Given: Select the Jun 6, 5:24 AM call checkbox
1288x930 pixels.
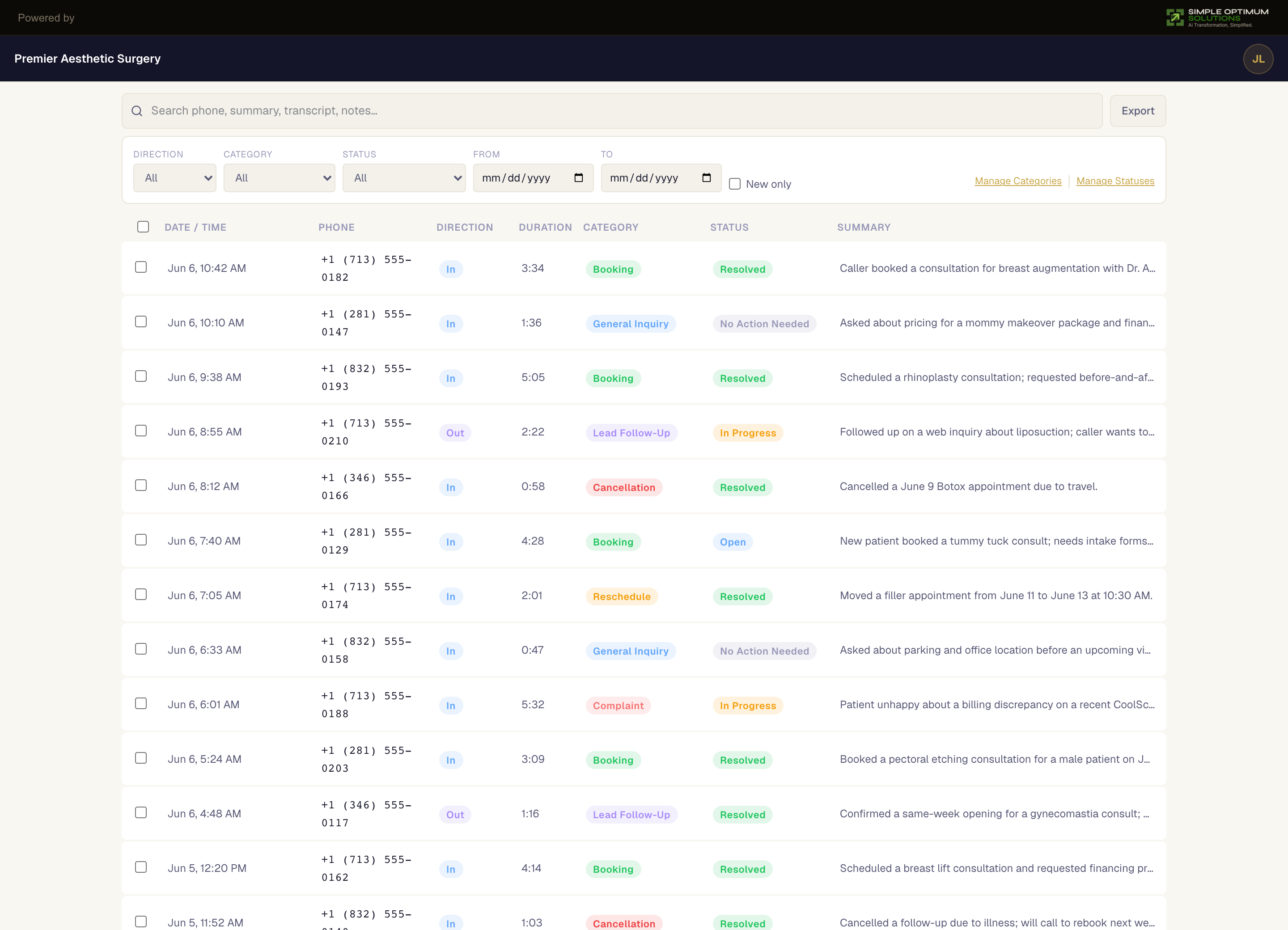Looking at the screenshot, I should pyautogui.click(x=141, y=758).
